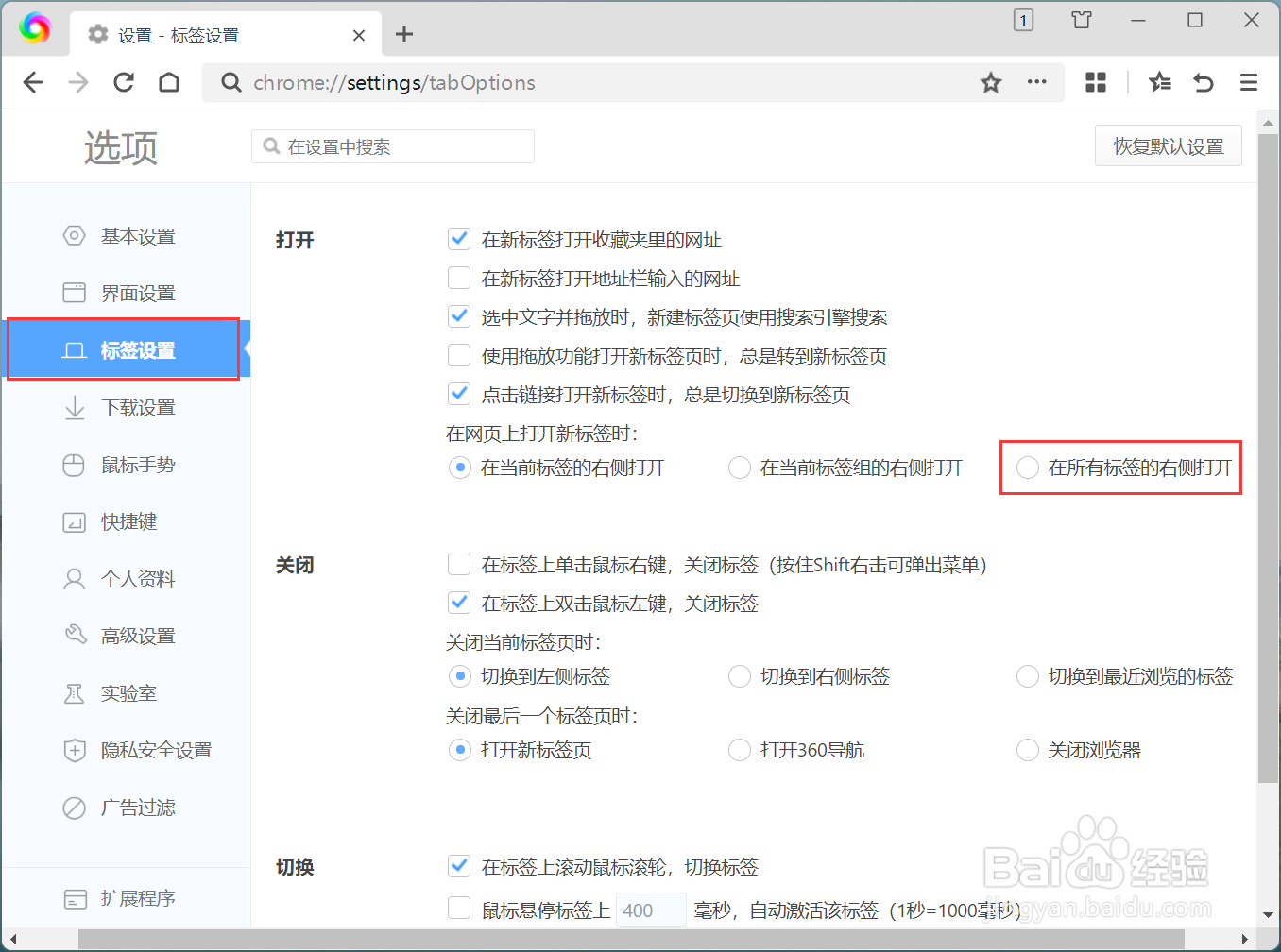Open 基本设置 in sidebar

point(126,236)
